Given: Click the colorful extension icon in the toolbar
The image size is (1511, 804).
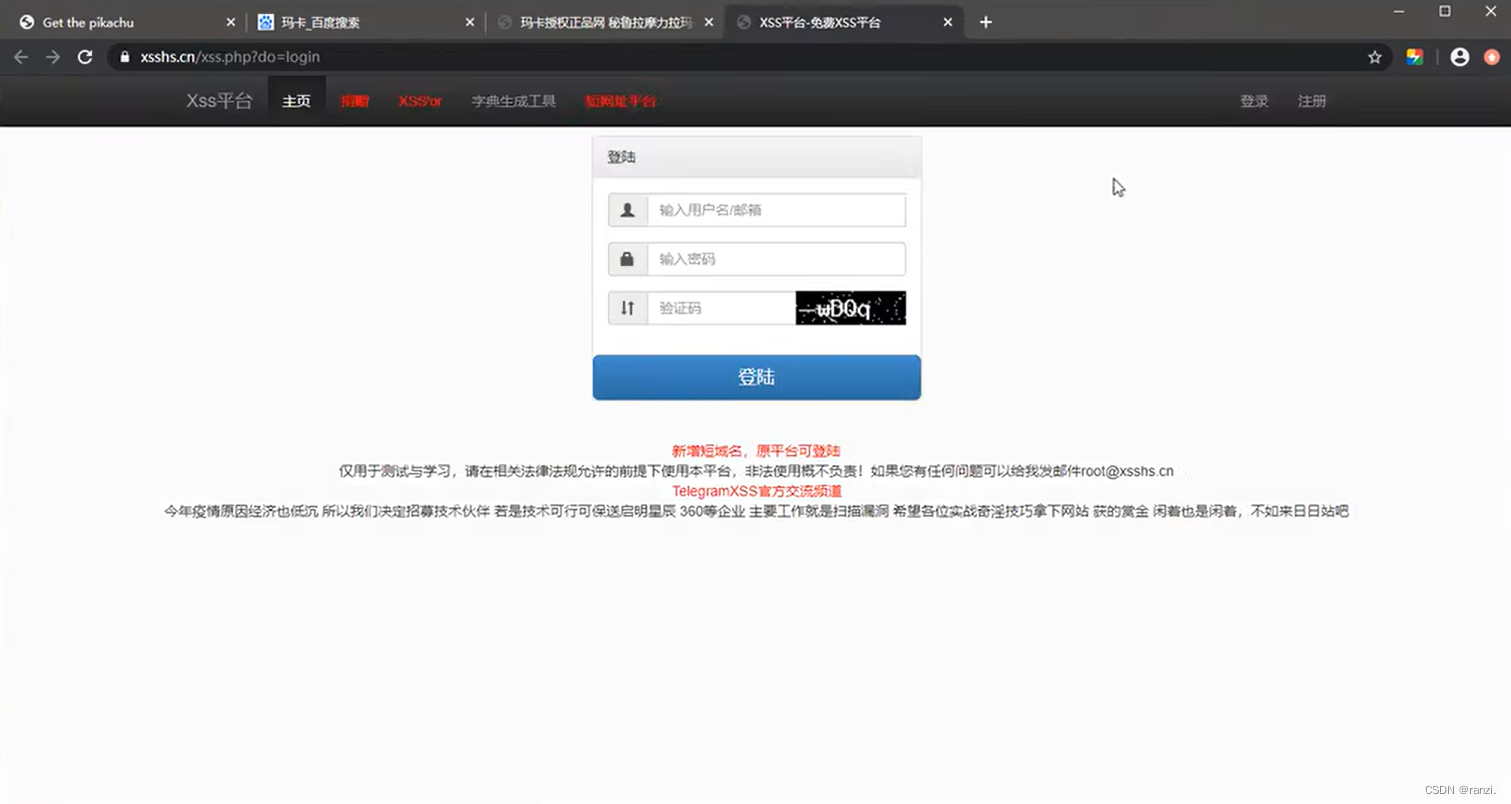Looking at the screenshot, I should (1414, 57).
